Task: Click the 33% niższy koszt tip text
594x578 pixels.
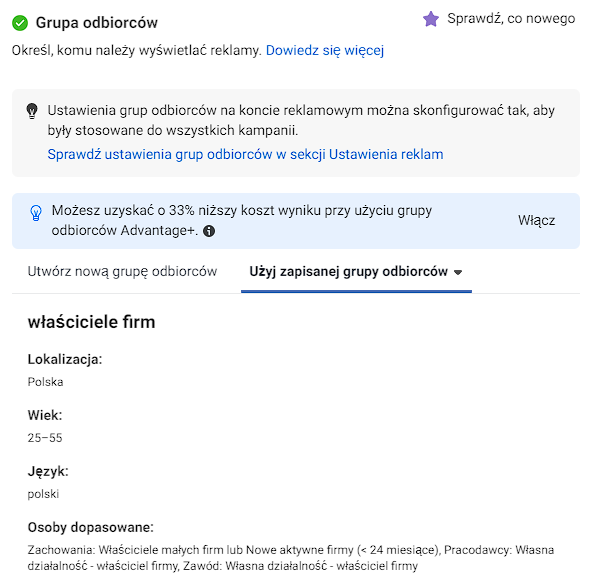Action: tap(242, 220)
